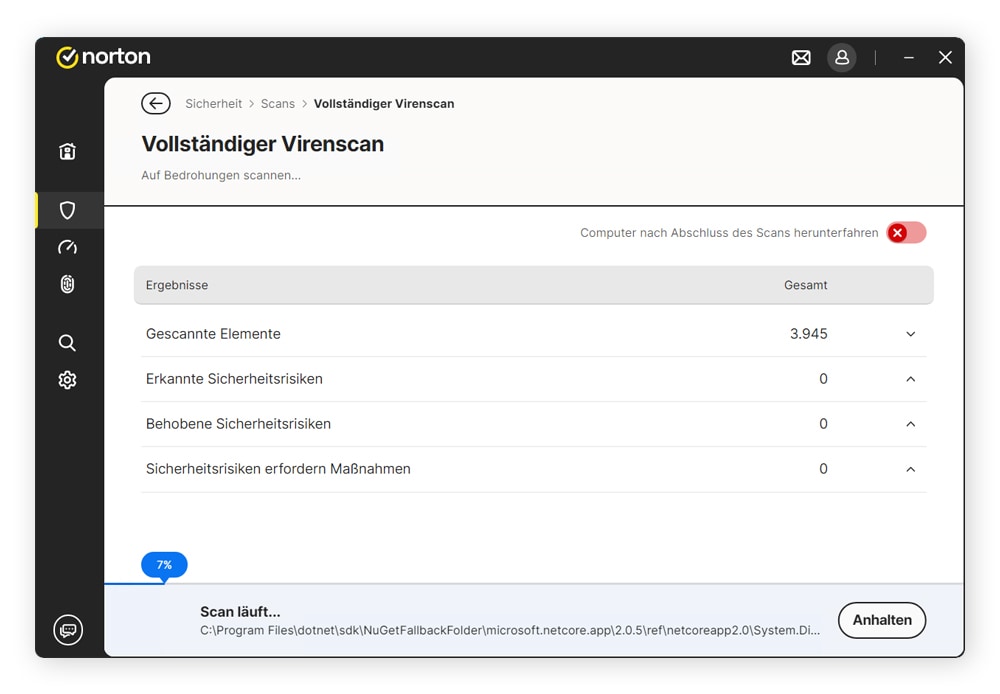
Task: Click the search magnifier sidebar icon
Action: 67,343
